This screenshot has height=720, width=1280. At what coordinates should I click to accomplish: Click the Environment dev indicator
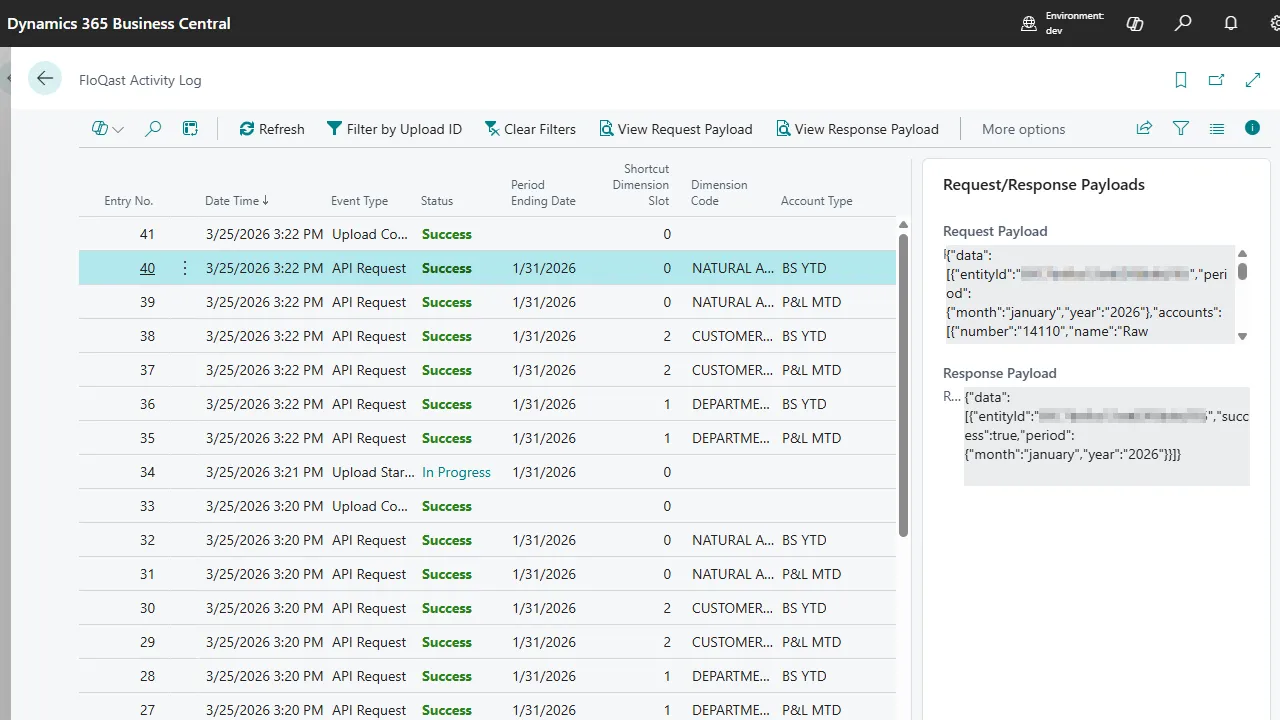1062,23
